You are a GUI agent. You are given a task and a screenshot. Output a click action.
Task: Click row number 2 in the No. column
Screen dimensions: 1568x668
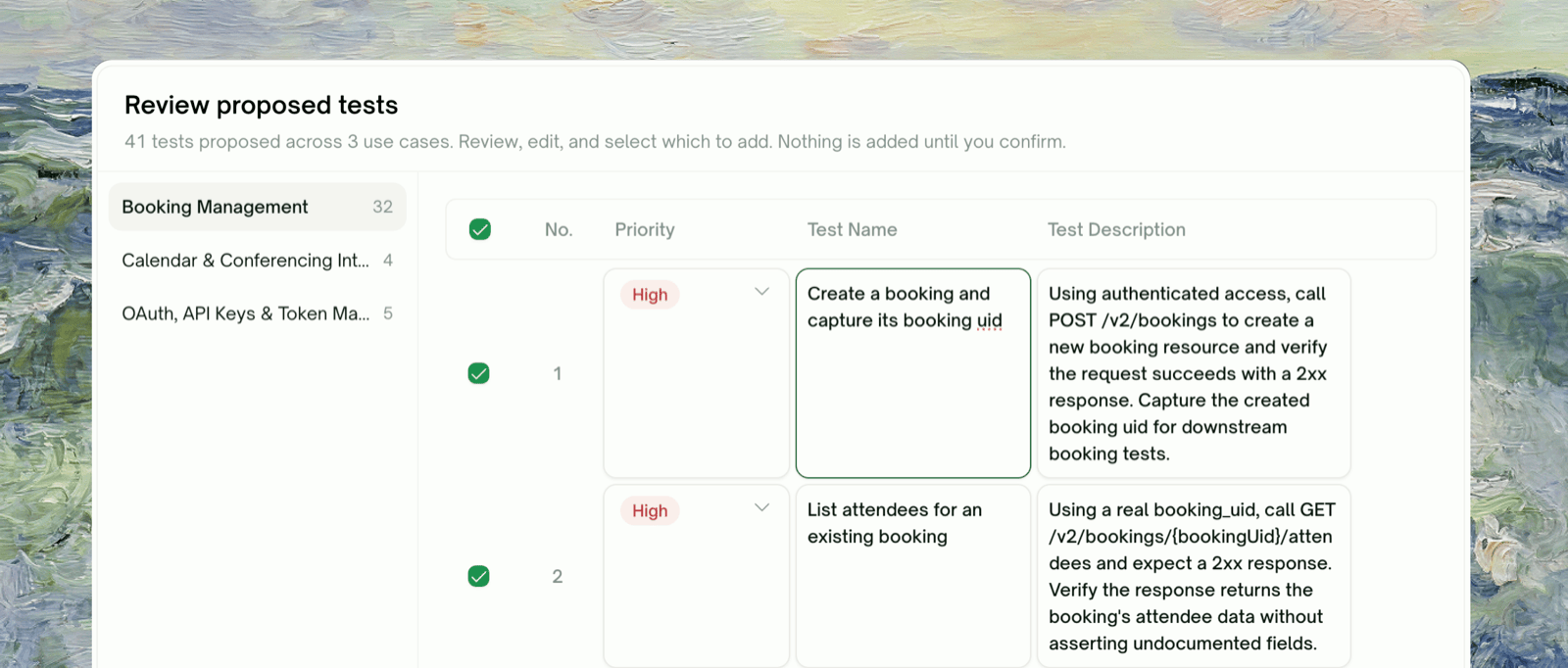click(x=558, y=576)
